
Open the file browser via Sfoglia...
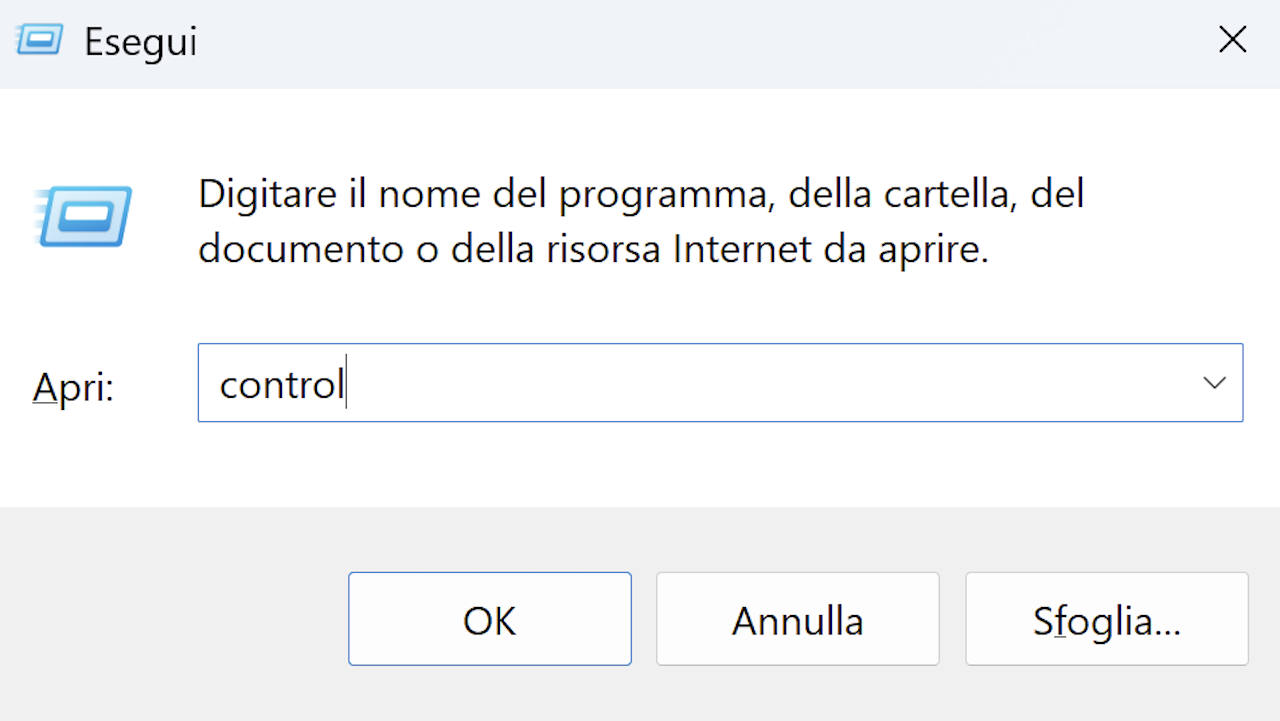[x=1107, y=619]
